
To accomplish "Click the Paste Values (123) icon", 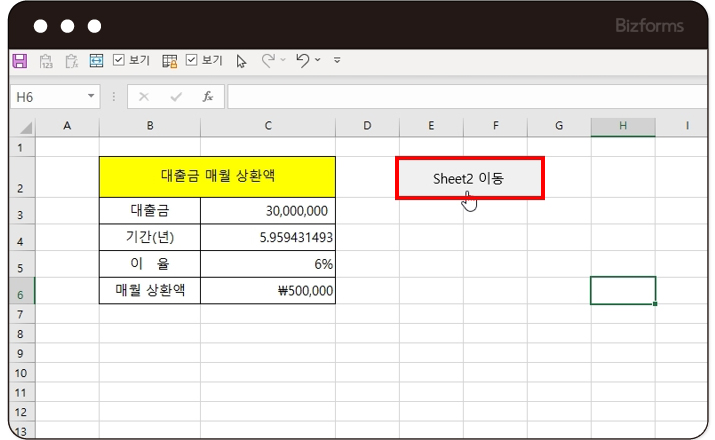I will click(46, 61).
